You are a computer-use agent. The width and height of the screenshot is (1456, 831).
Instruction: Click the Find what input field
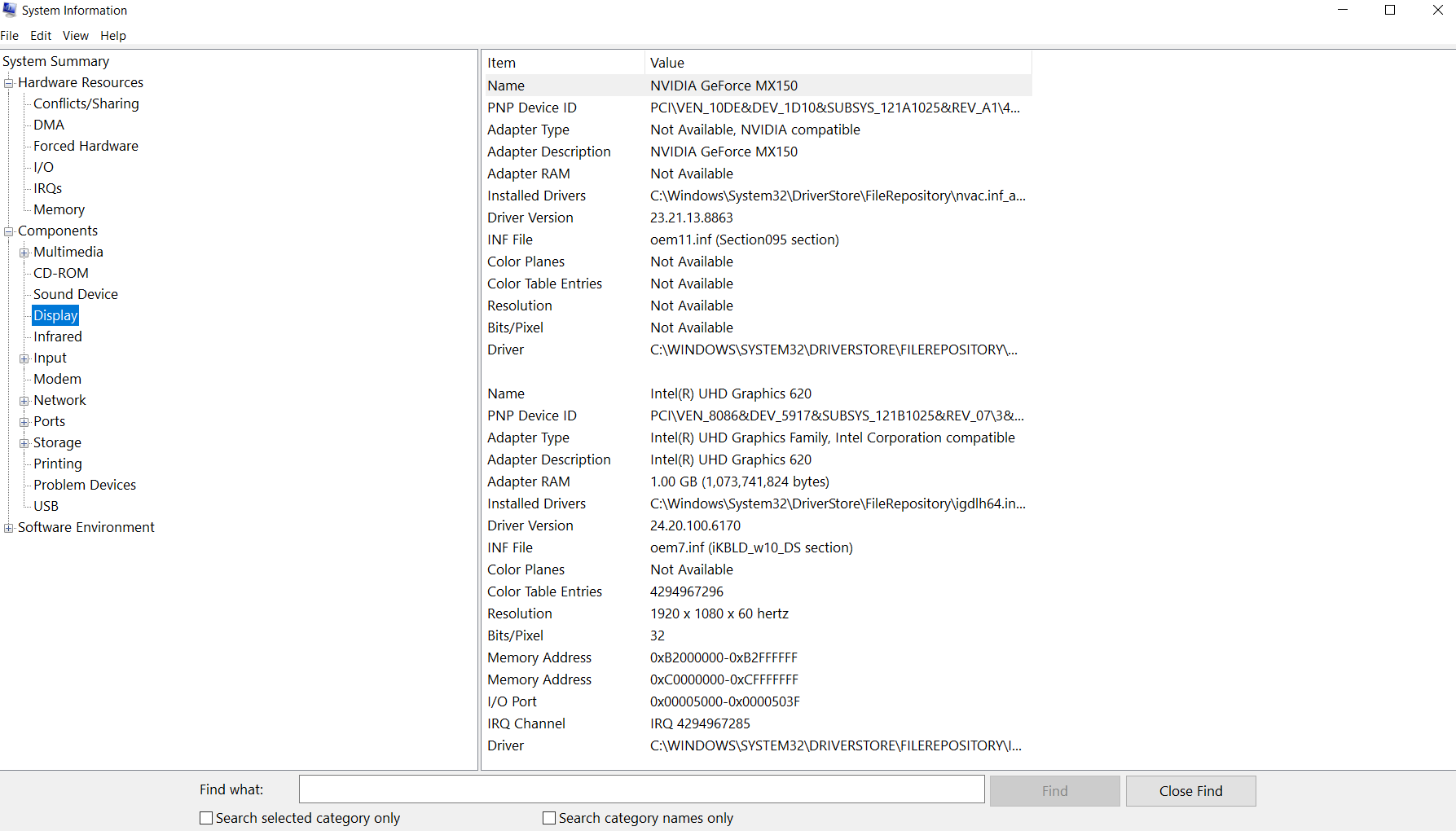pyautogui.click(x=642, y=789)
